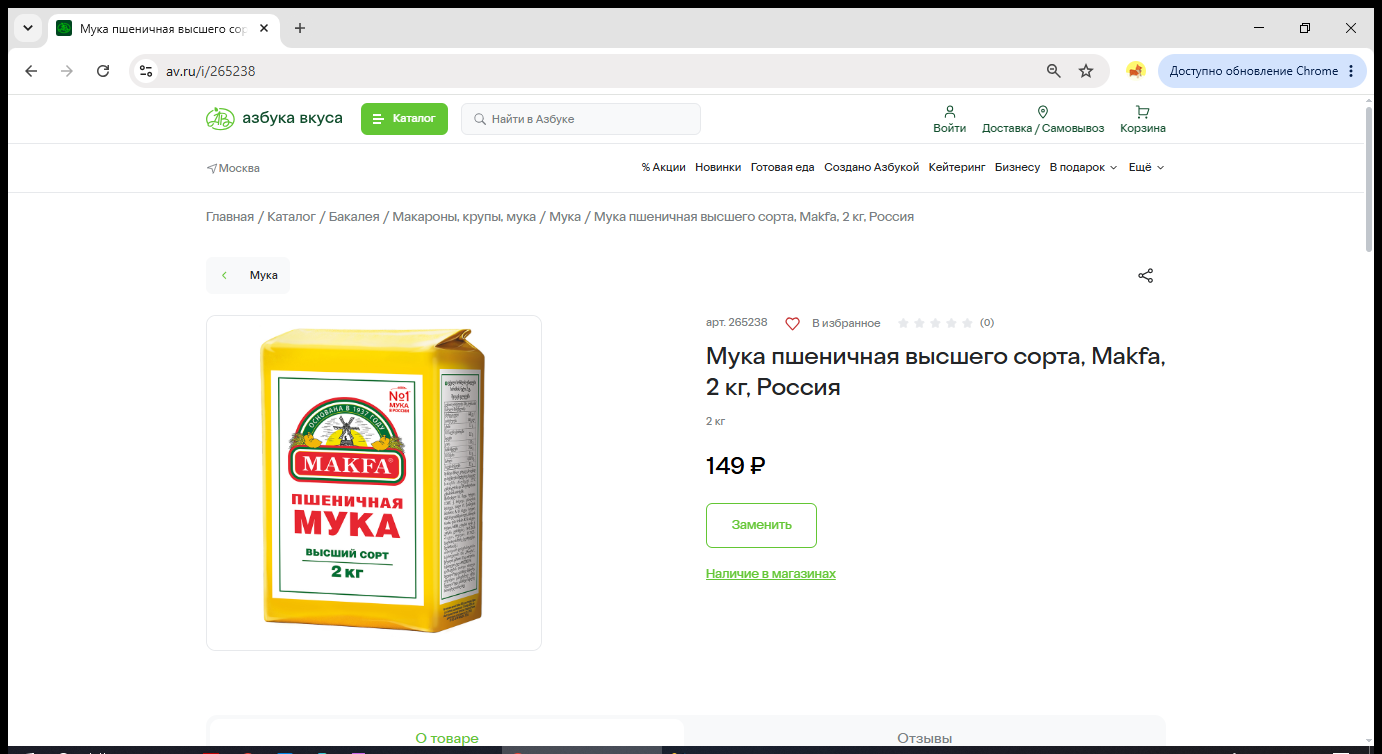Open the Кейтеринг menu item

pyautogui.click(x=957, y=167)
